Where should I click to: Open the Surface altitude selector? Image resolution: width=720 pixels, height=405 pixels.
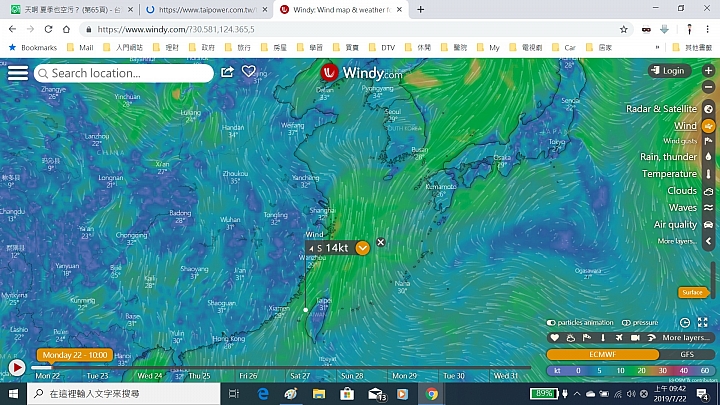[x=692, y=292]
